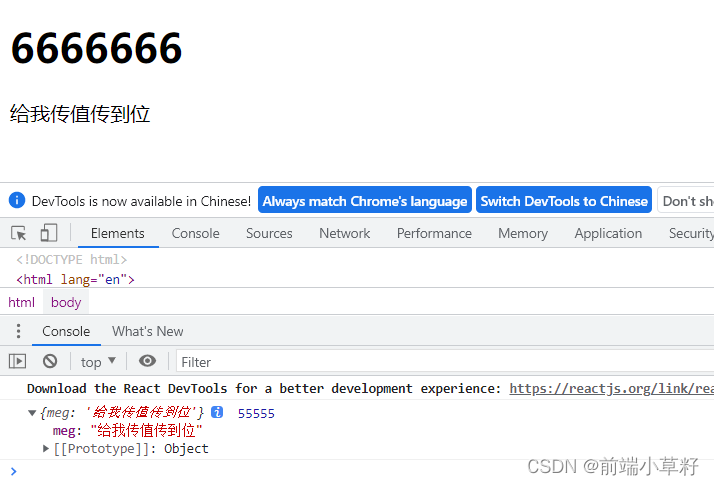The width and height of the screenshot is (714, 485).
Task: Select the html breadcrumb item
Action: click(21, 302)
